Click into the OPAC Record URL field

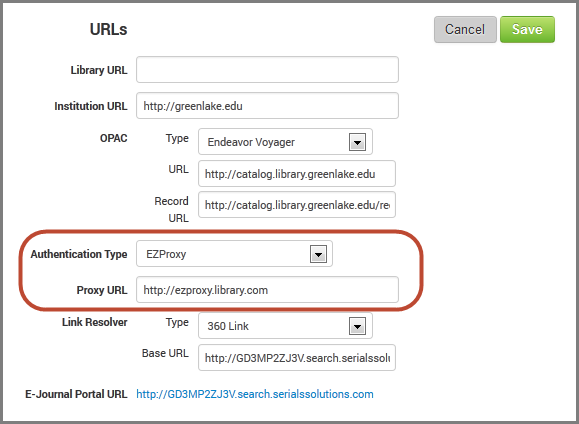coord(297,205)
